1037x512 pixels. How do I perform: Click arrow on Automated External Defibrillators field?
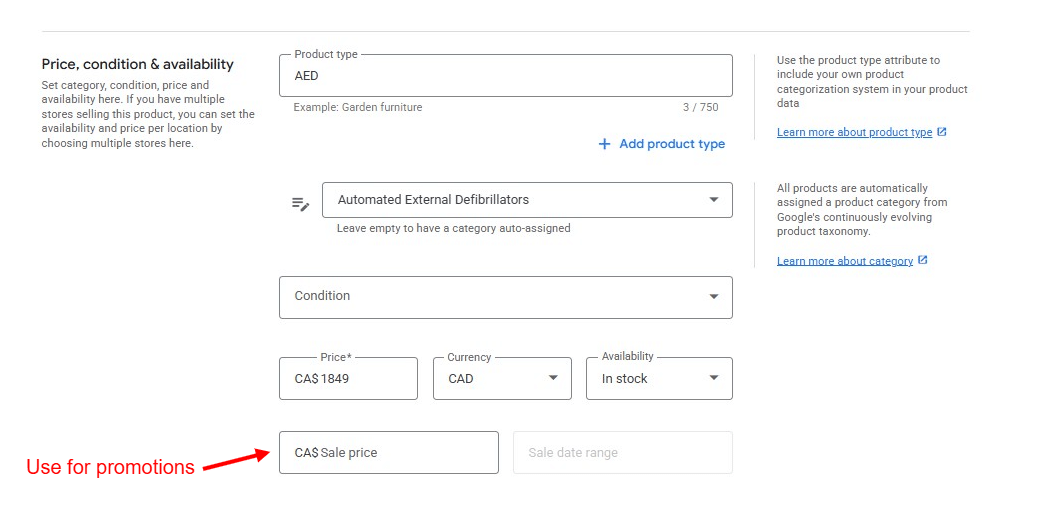pyautogui.click(x=713, y=200)
